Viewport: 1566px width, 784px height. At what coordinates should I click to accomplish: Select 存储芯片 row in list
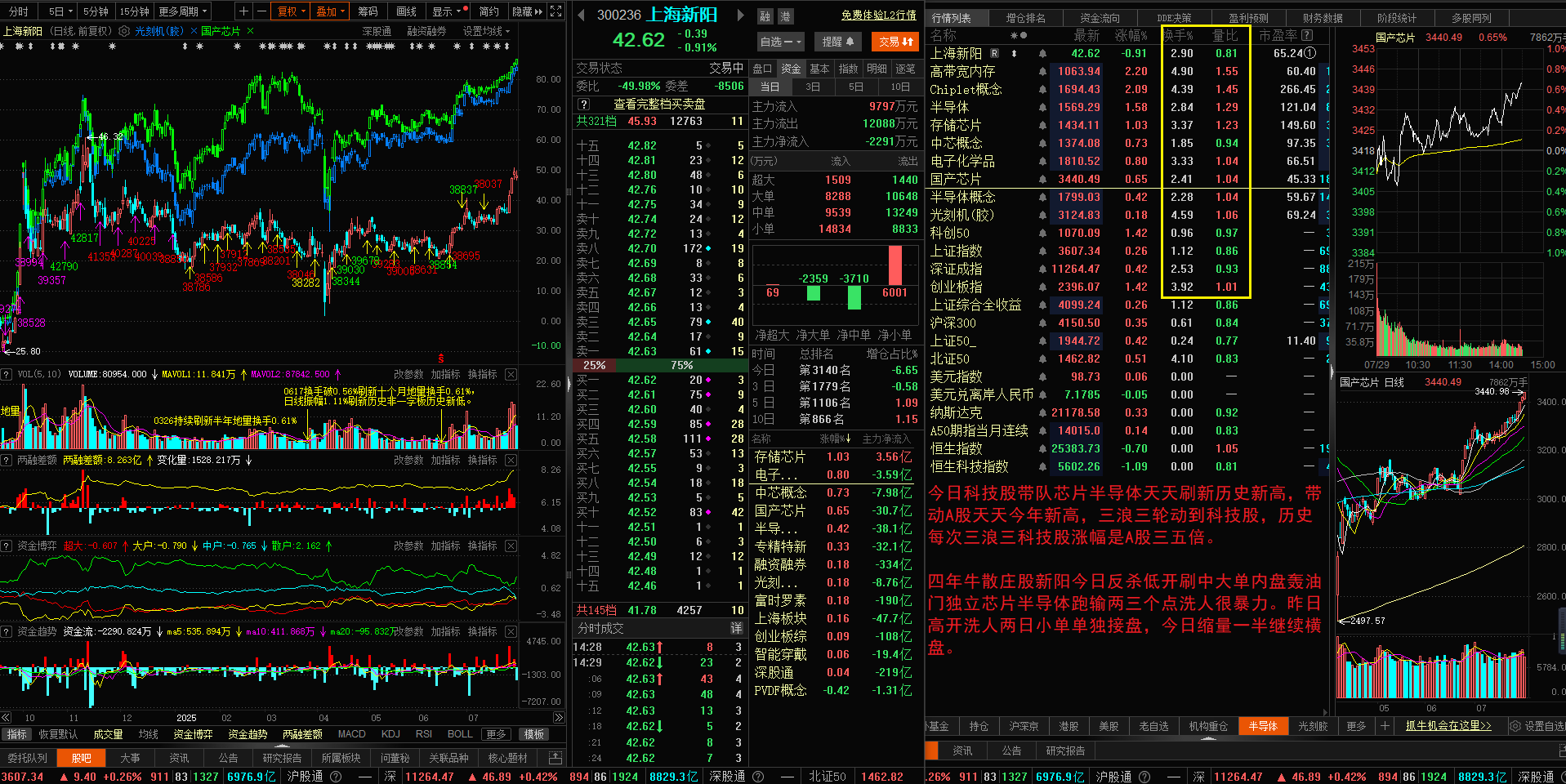[x=1127, y=126]
